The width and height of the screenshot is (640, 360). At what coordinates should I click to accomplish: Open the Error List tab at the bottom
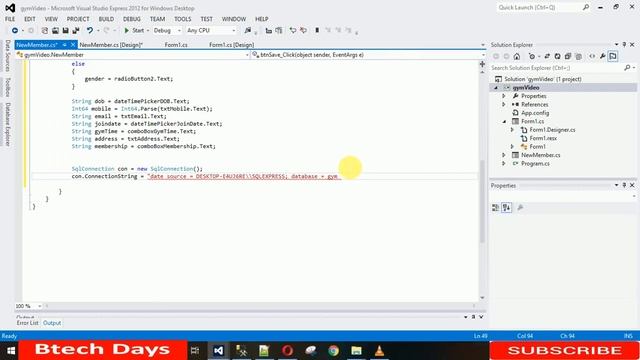pos(27,323)
